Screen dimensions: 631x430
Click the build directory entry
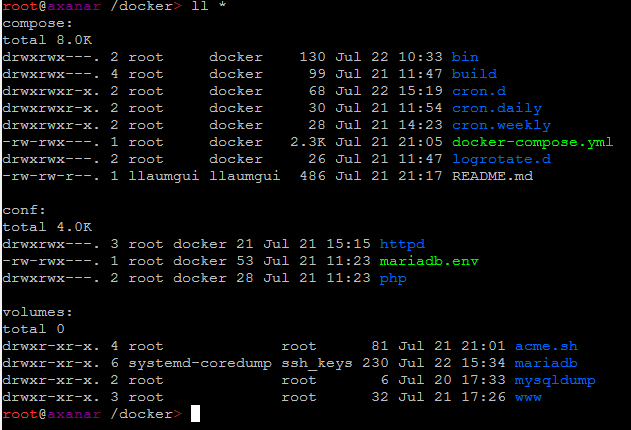pyautogui.click(x=473, y=74)
